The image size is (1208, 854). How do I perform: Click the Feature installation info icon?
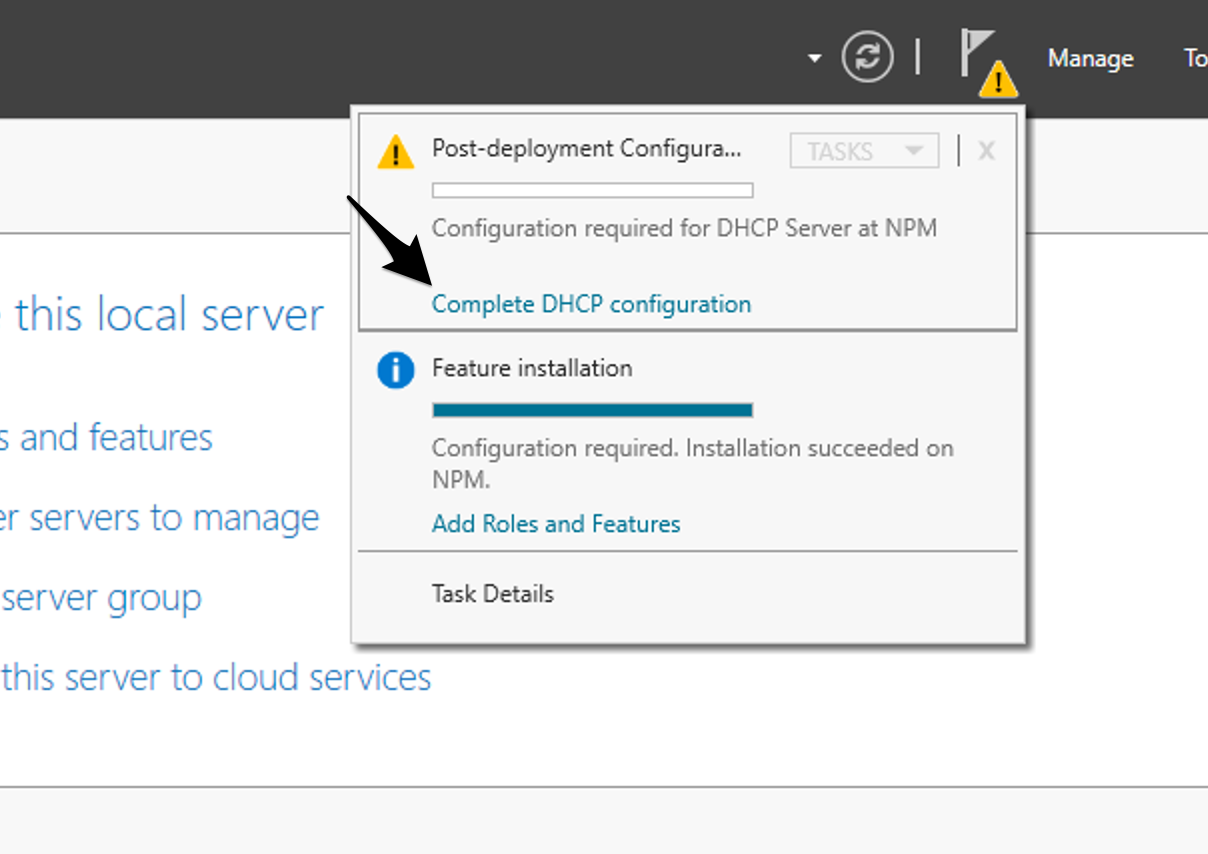[397, 369]
